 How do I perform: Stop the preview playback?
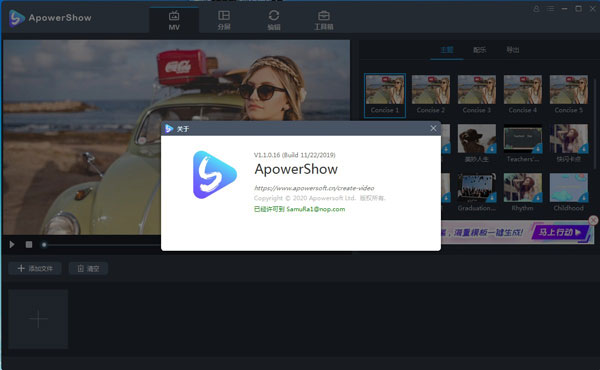pos(29,244)
